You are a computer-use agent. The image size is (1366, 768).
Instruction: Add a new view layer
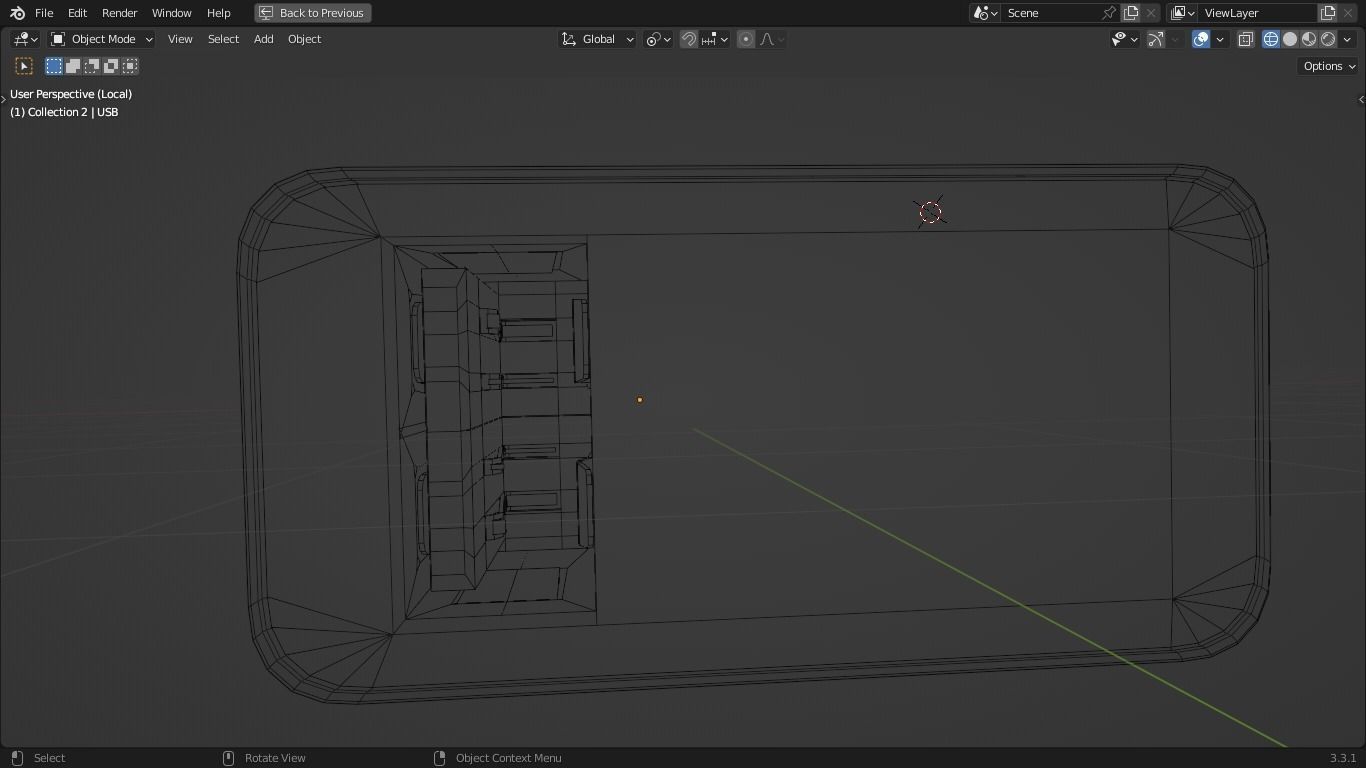(1328, 13)
